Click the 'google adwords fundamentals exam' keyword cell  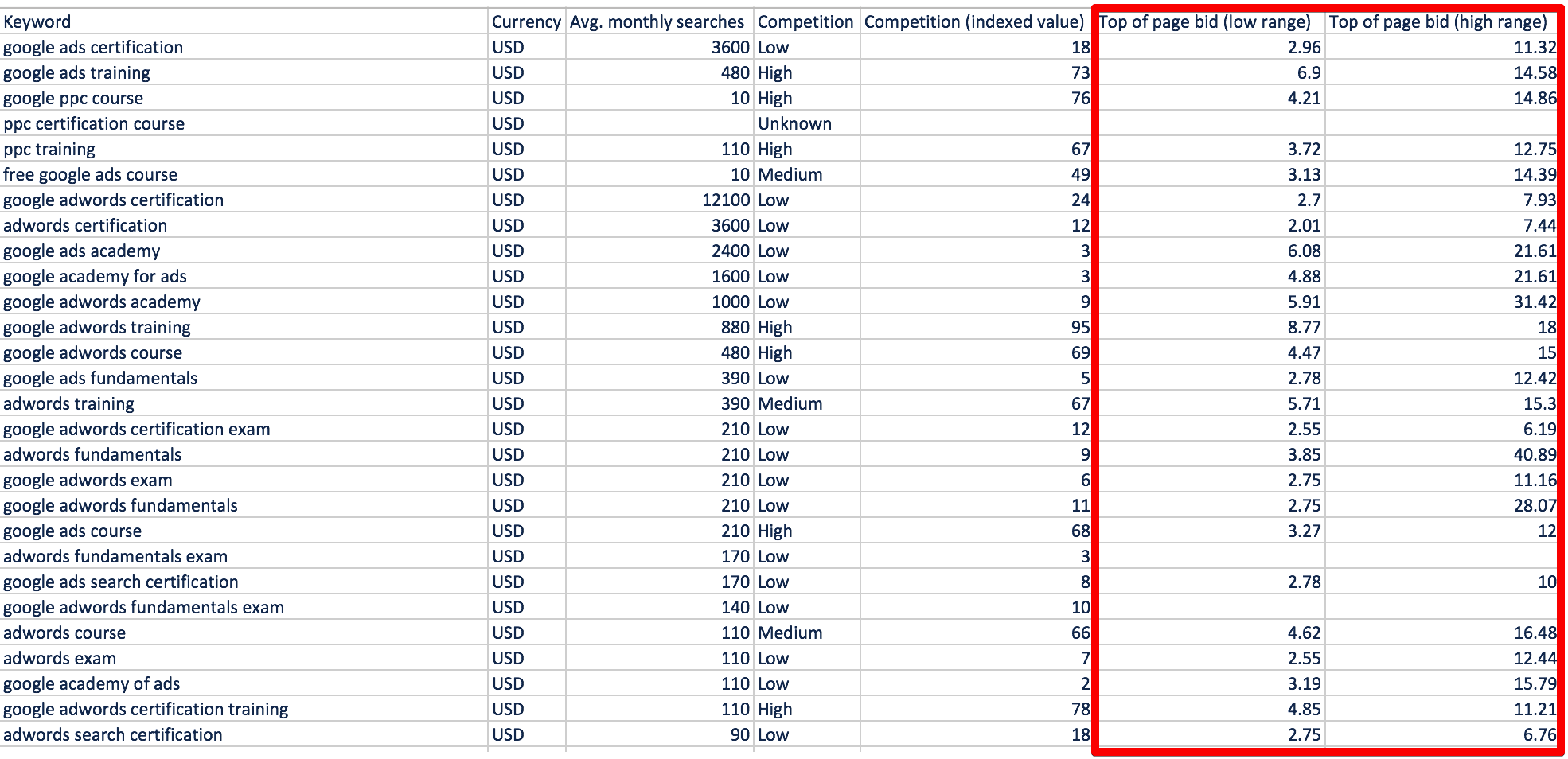point(244,607)
